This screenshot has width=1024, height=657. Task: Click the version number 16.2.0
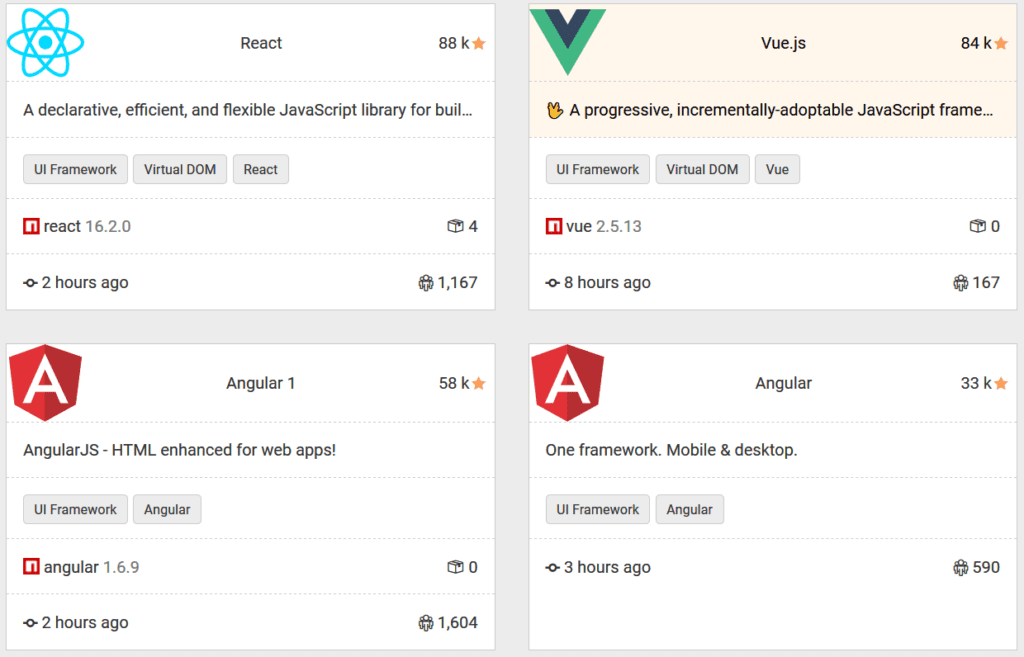108,227
